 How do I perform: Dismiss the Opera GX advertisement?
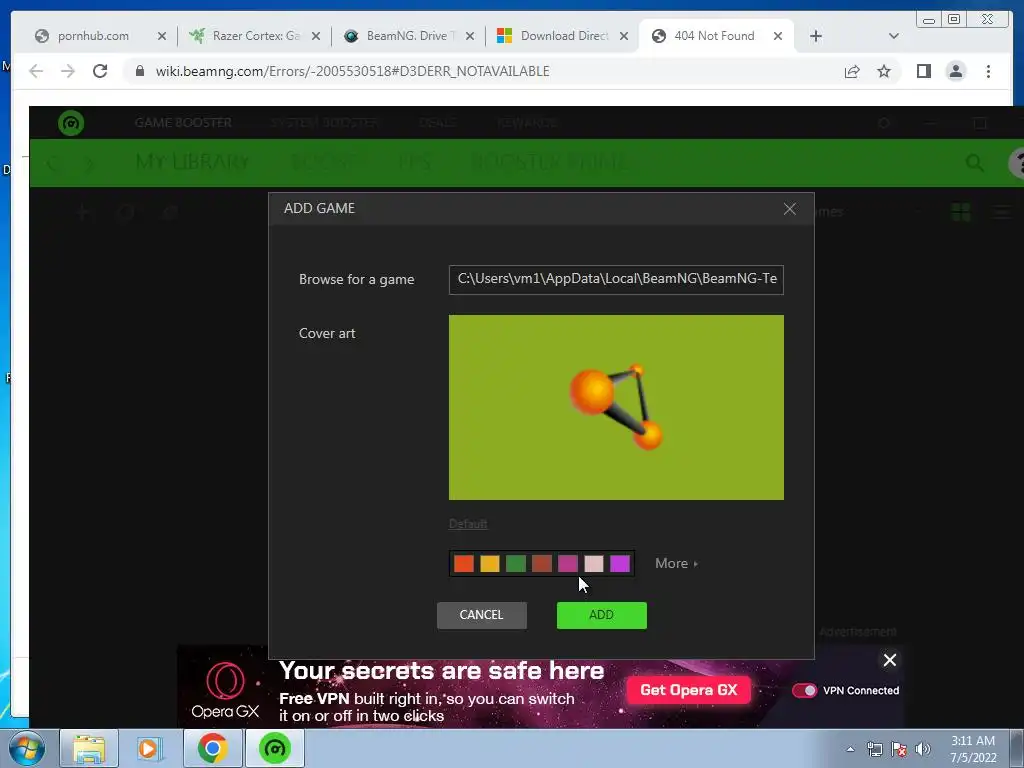click(x=889, y=660)
